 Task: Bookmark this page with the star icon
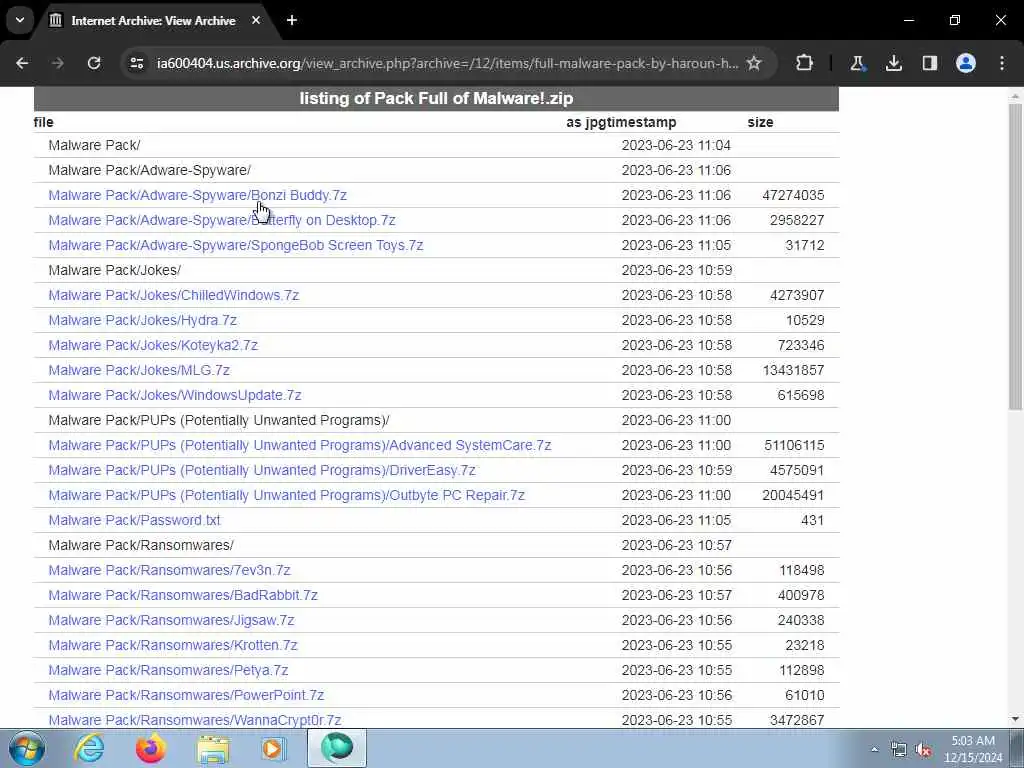754,63
